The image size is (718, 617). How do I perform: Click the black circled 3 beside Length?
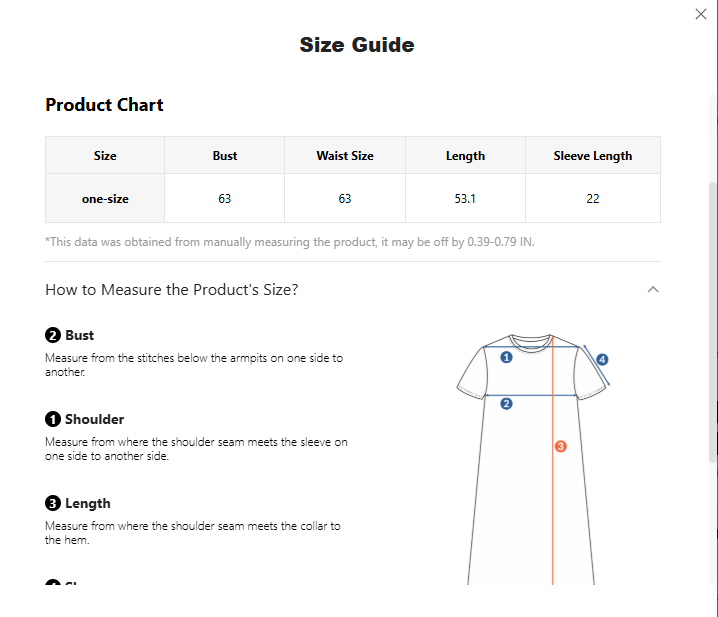(53, 503)
